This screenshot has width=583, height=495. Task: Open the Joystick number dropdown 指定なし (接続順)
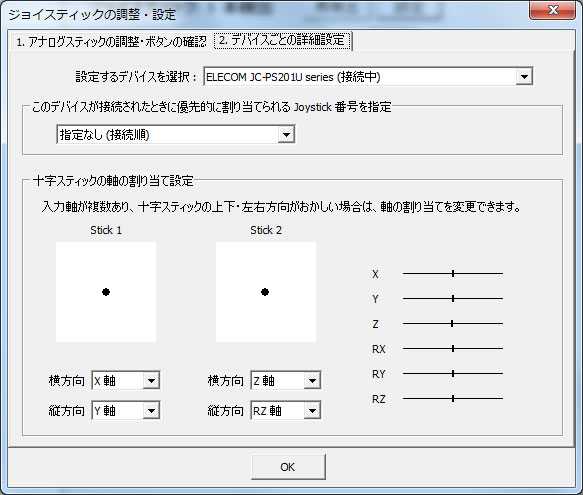click(176, 135)
